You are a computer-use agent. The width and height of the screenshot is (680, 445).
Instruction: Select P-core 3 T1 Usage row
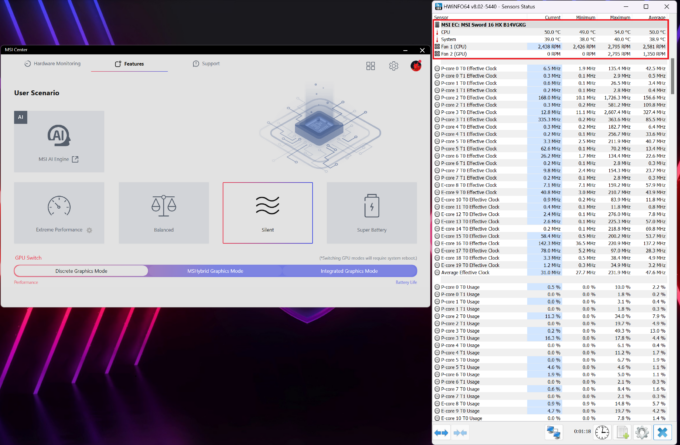tap(551, 338)
